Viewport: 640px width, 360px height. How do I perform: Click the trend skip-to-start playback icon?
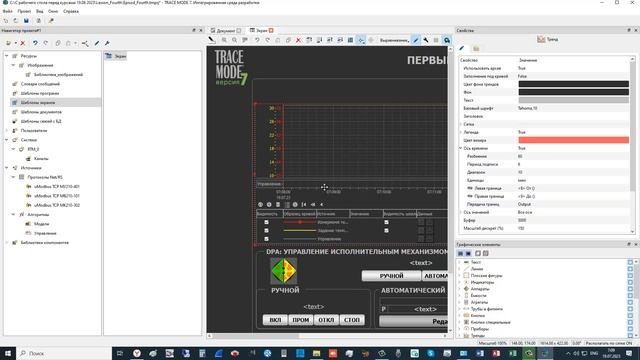click(x=304, y=204)
